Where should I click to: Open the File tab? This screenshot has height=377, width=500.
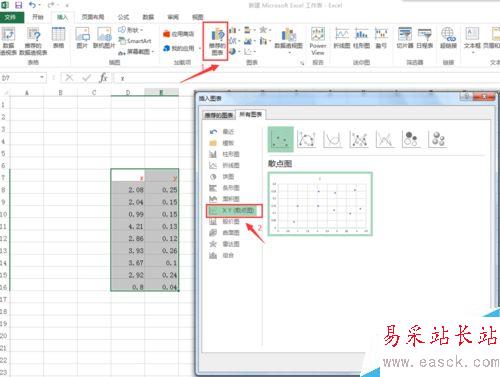pyautogui.click(x=12, y=17)
